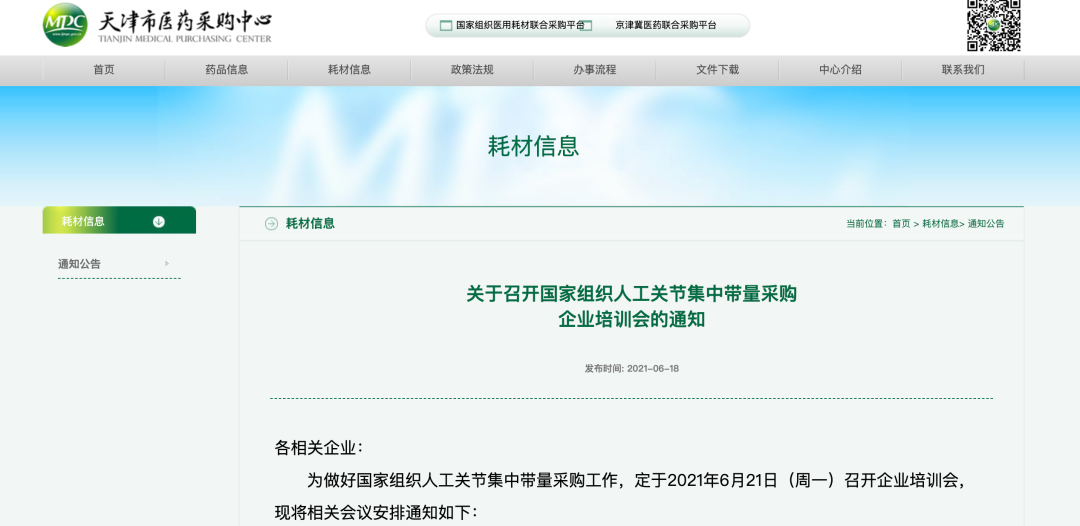
Task: Open the 药品信息 navigation menu
Action: tap(226, 70)
